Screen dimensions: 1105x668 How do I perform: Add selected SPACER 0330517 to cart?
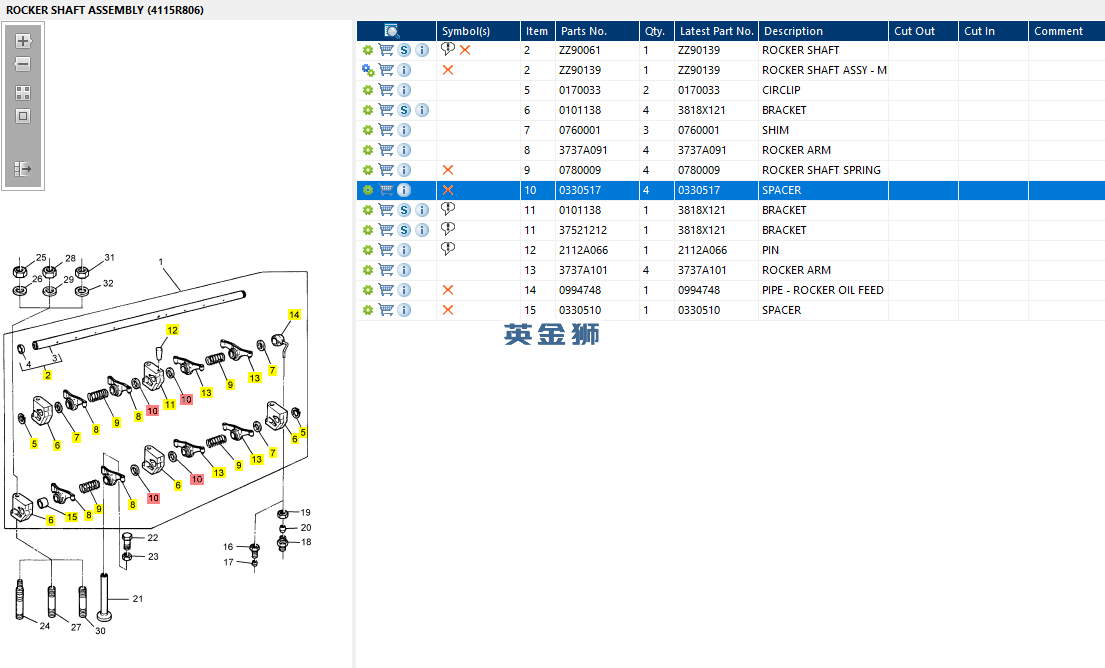click(x=386, y=190)
